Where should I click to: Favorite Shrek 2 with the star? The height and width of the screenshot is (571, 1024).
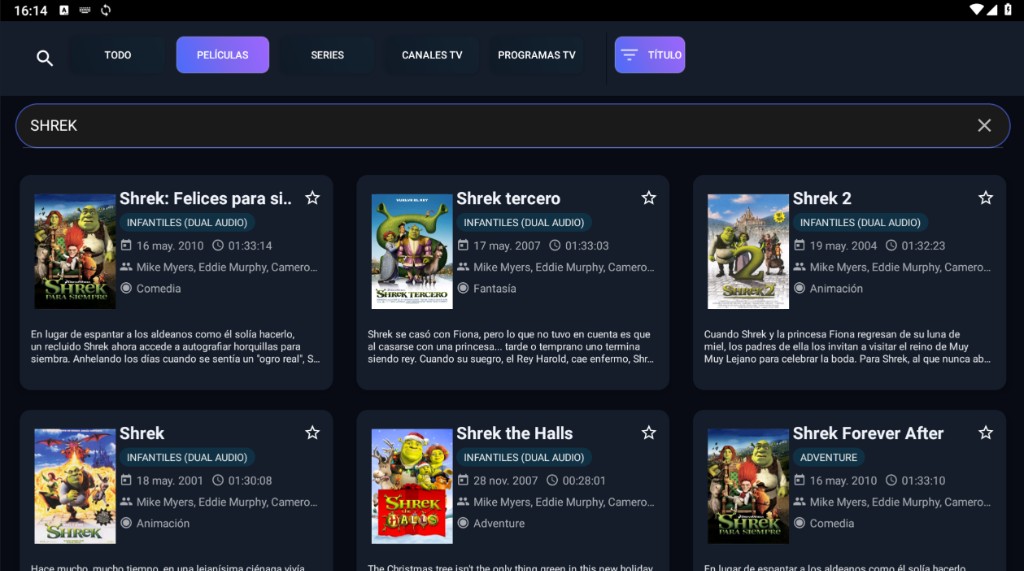pos(985,198)
